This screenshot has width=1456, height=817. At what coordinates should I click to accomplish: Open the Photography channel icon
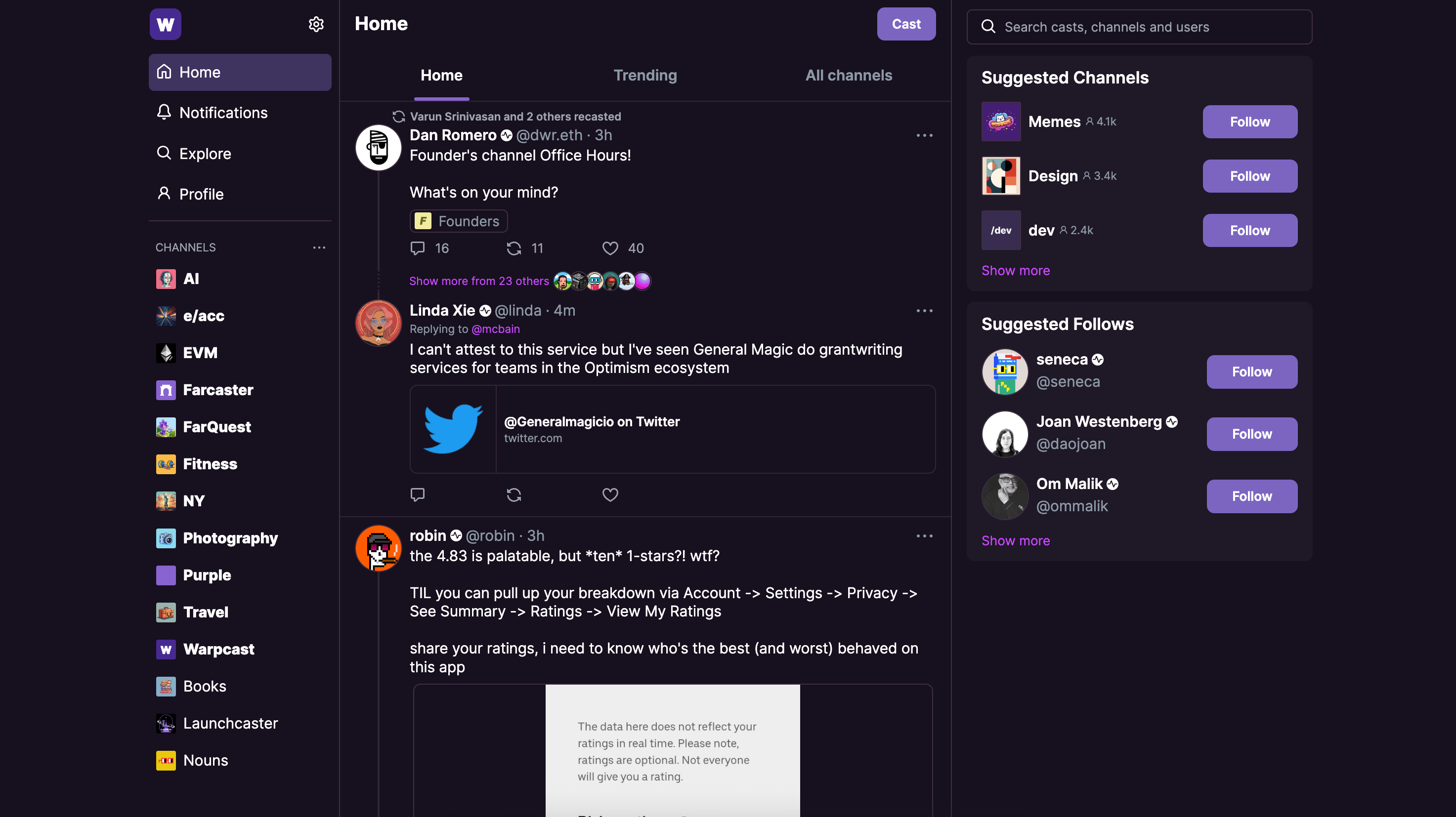click(x=166, y=538)
